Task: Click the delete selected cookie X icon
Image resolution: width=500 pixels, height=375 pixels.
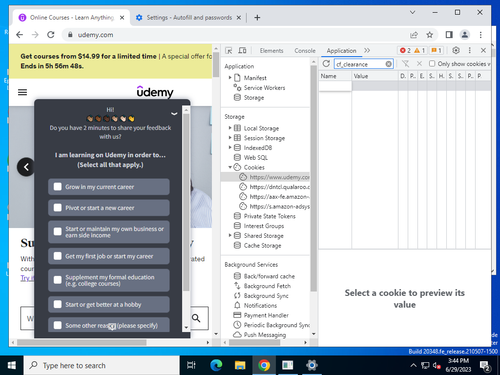Action: tap(419, 64)
